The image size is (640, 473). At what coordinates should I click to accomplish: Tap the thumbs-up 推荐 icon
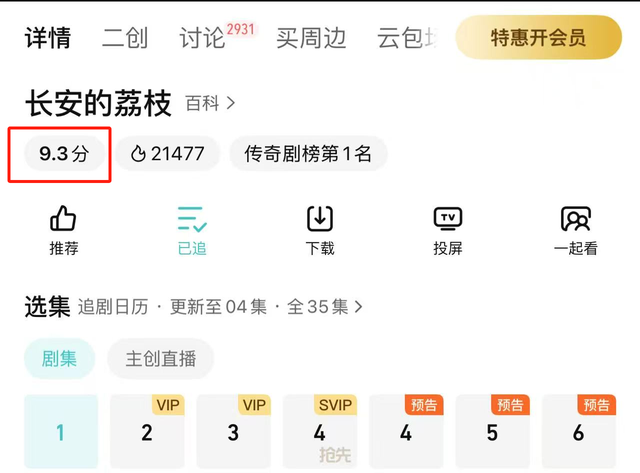click(x=63, y=218)
